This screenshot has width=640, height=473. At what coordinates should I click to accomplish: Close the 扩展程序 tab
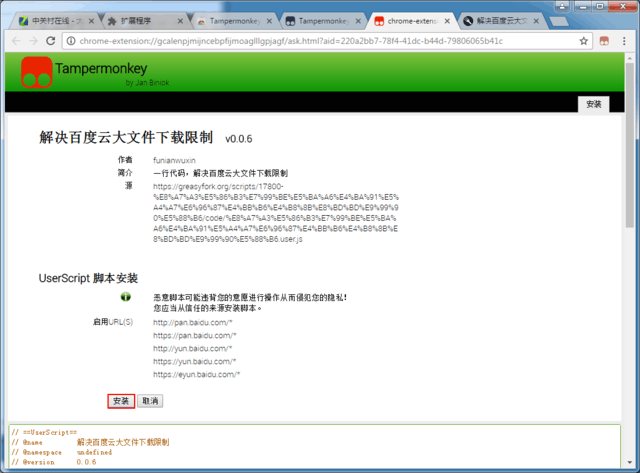click(x=180, y=21)
